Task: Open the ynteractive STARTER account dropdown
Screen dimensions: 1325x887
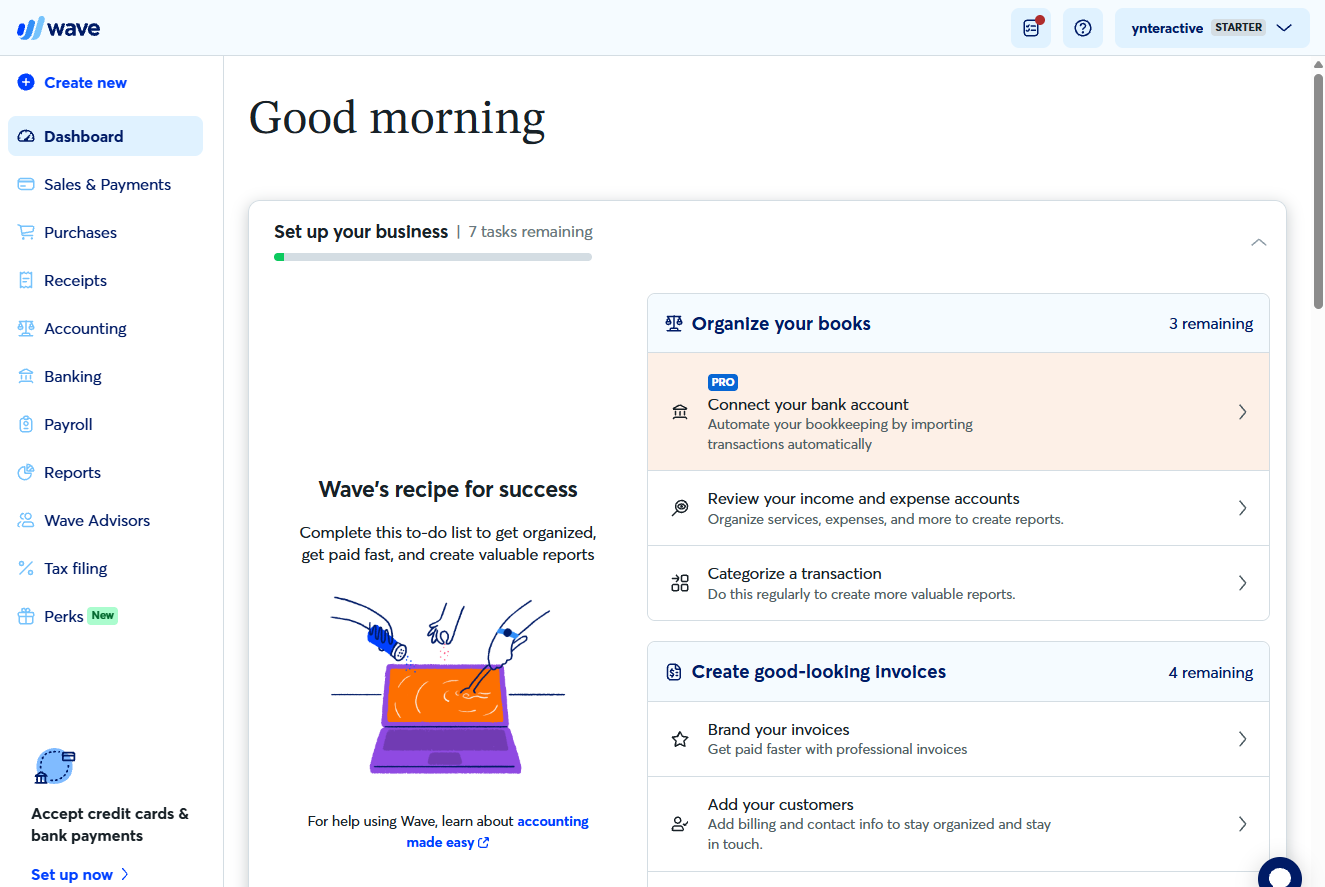Action: (x=1212, y=28)
